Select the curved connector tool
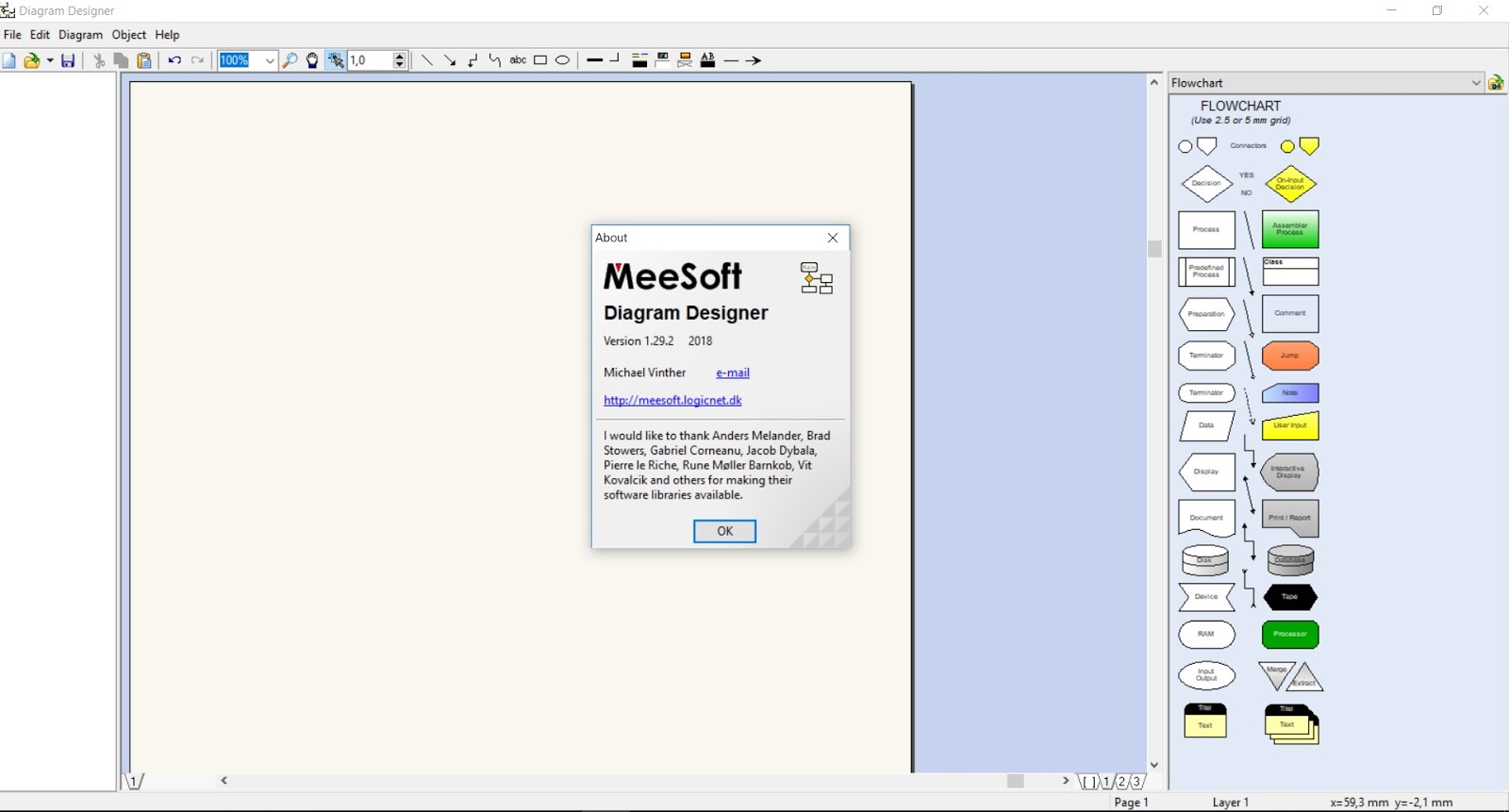 point(495,60)
